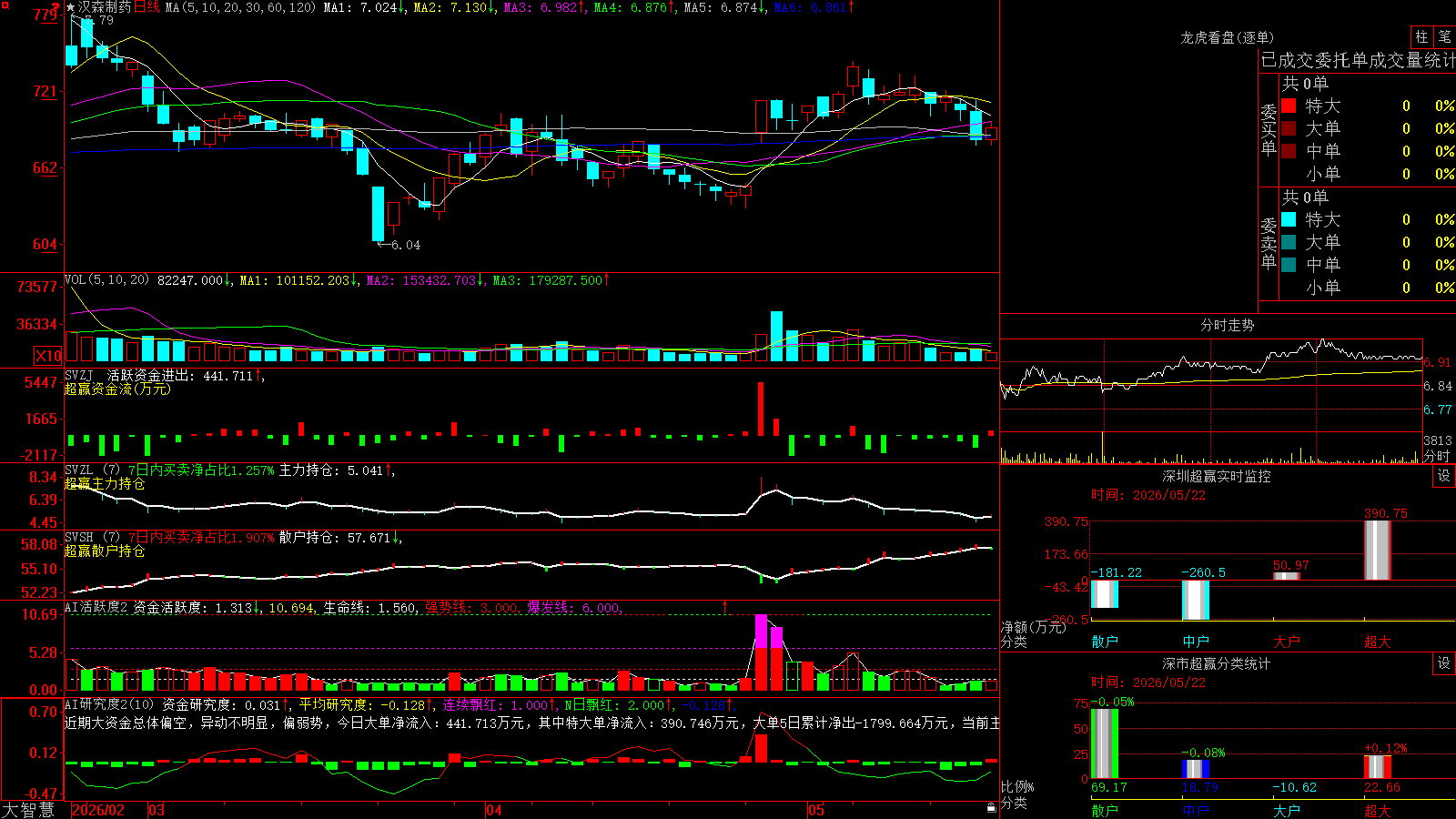
Task: Select the teal 大单 sell-order swatch
Action: tap(1289, 242)
